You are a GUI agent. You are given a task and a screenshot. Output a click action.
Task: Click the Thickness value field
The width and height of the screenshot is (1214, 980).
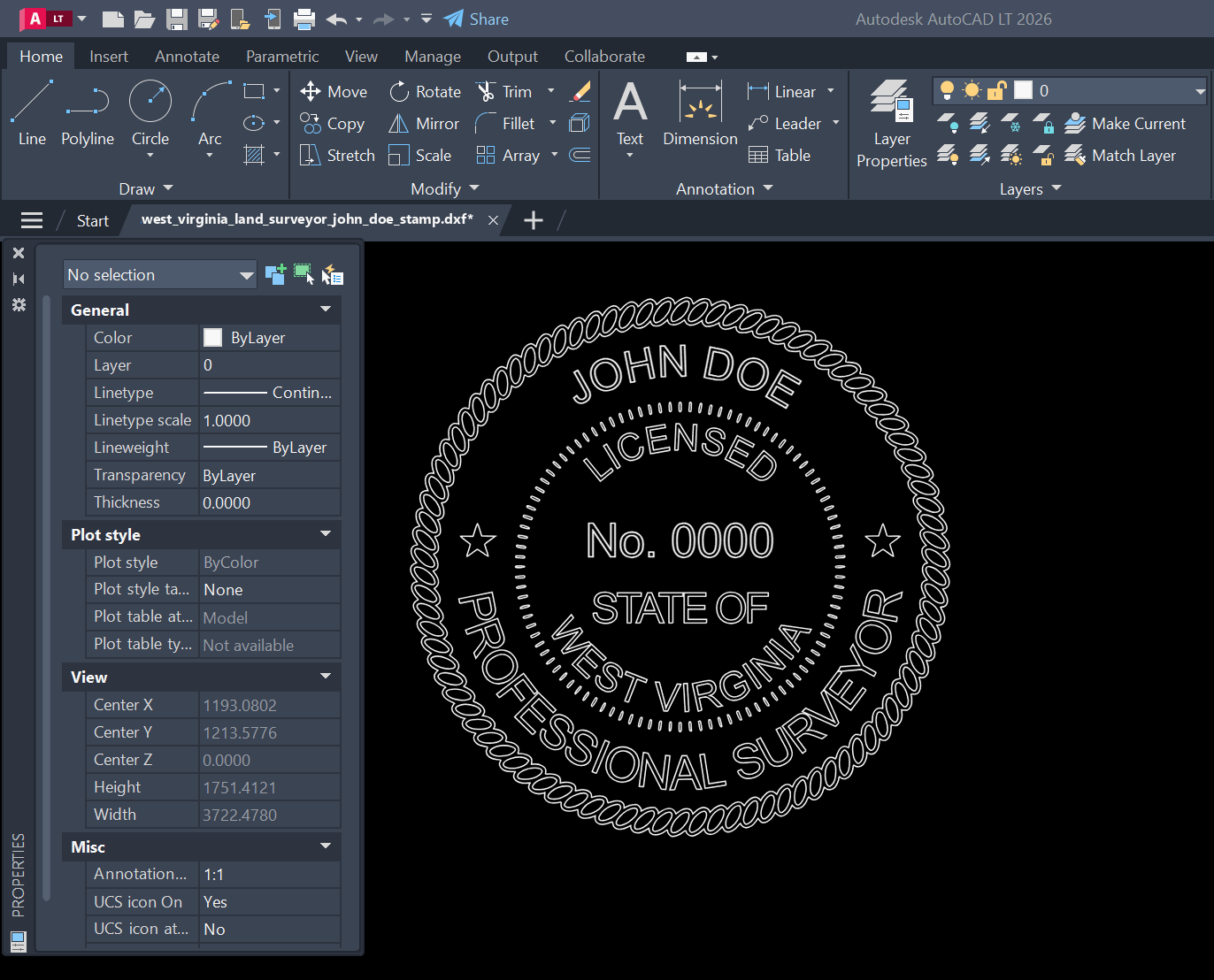point(270,502)
